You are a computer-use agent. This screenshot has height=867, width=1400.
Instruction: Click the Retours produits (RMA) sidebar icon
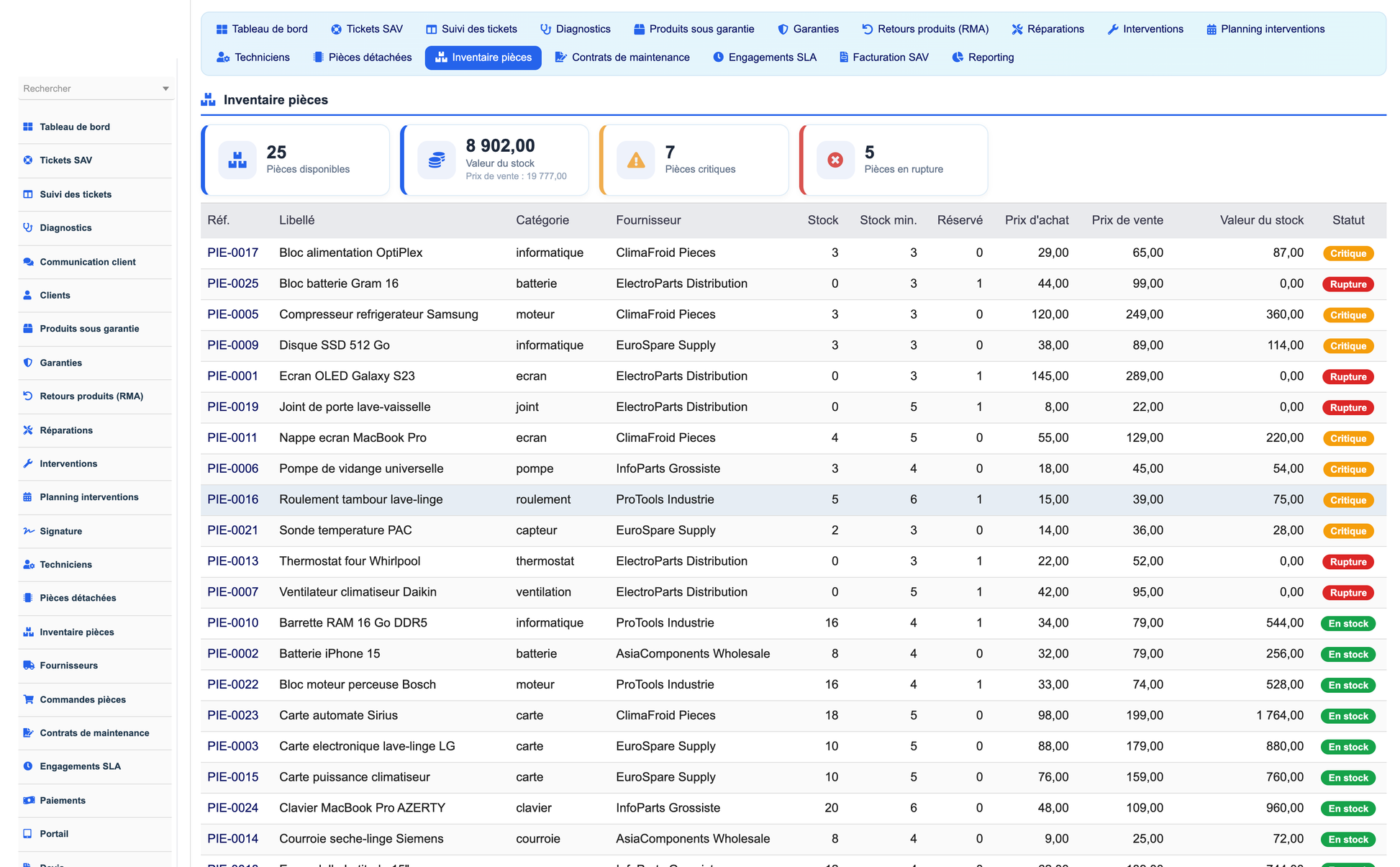tap(28, 396)
